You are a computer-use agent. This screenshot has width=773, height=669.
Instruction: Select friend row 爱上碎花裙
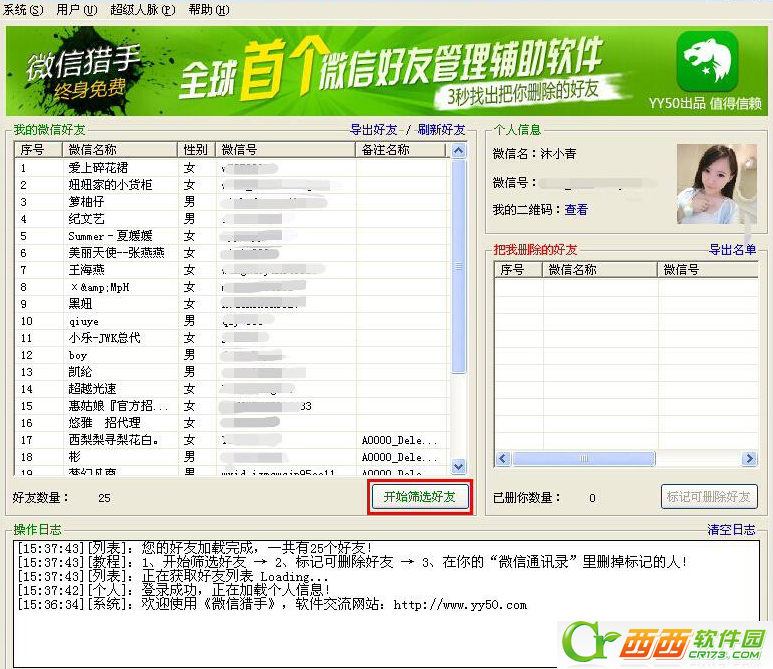click(232, 168)
